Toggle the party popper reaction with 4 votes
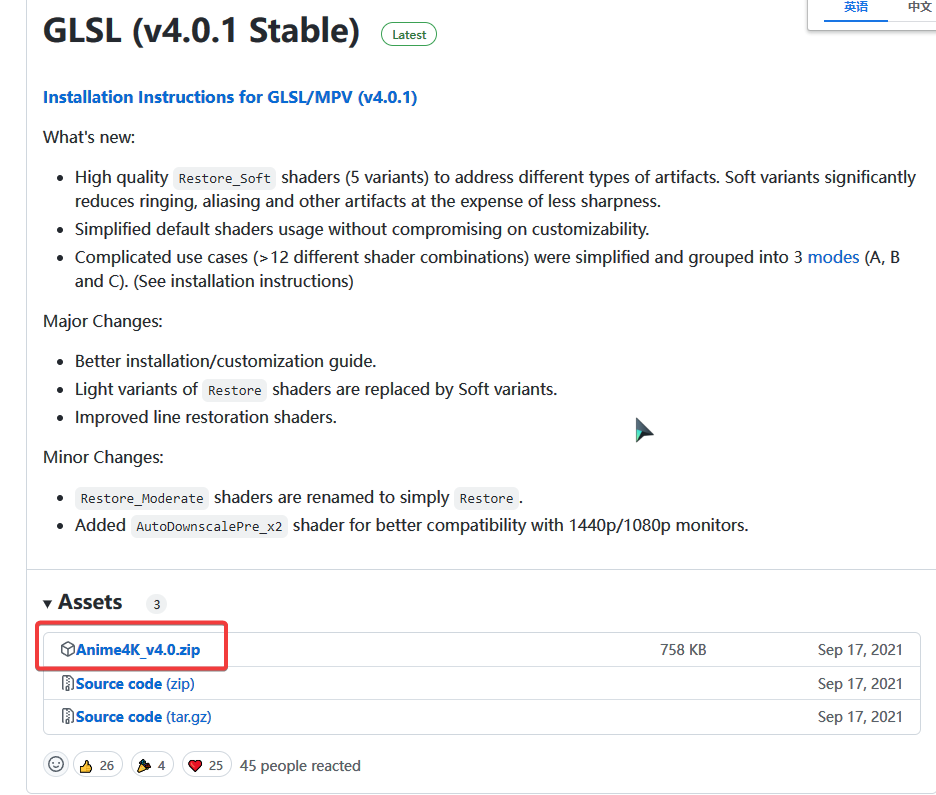The width and height of the screenshot is (936, 795). tap(153, 765)
